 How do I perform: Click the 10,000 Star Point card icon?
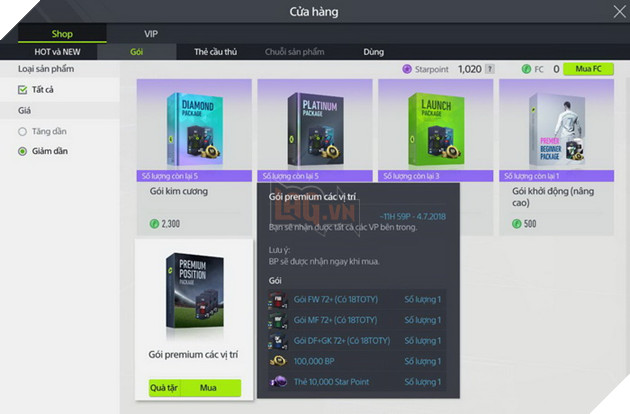(278, 381)
